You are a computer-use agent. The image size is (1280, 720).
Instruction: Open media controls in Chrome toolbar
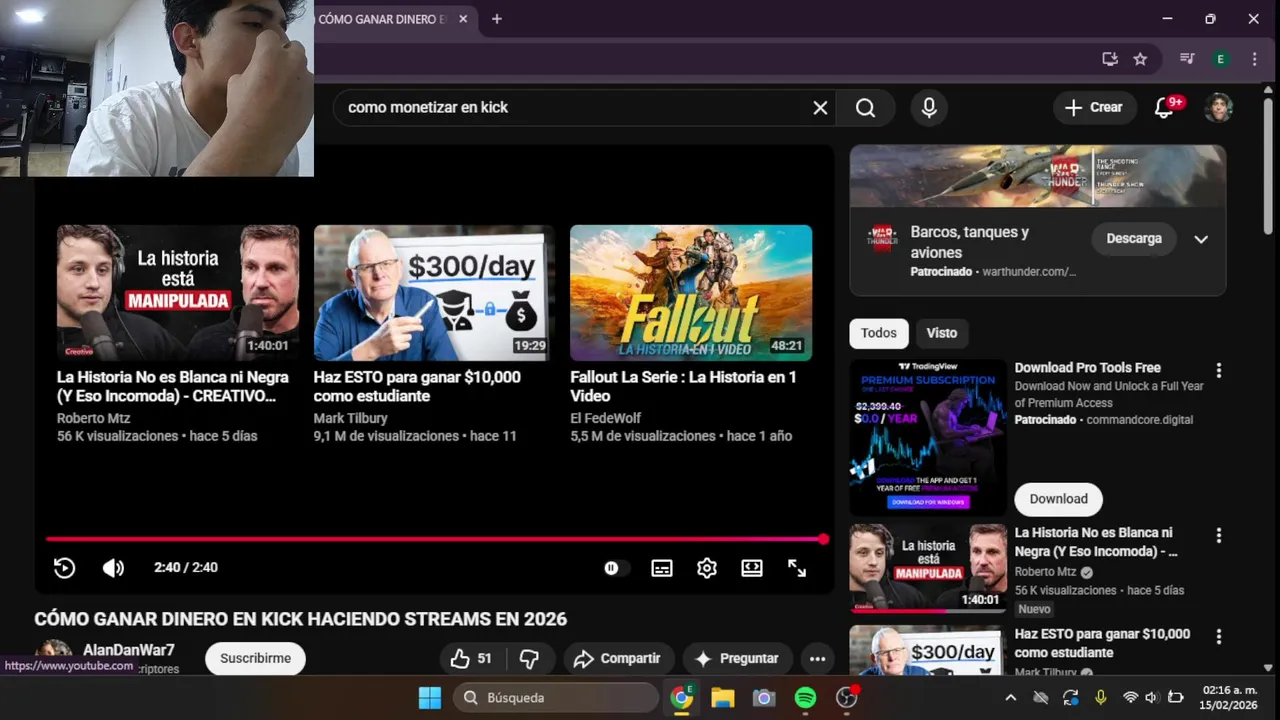coord(1187,59)
